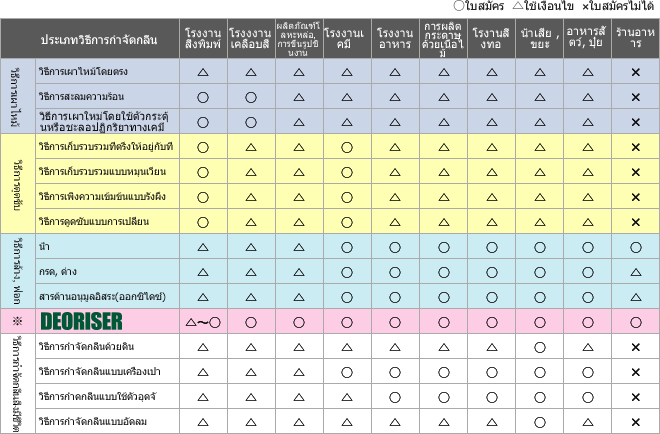Select the ร้านอาหาร column header
This screenshot has width=660, height=434.
[x=635, y=40]
